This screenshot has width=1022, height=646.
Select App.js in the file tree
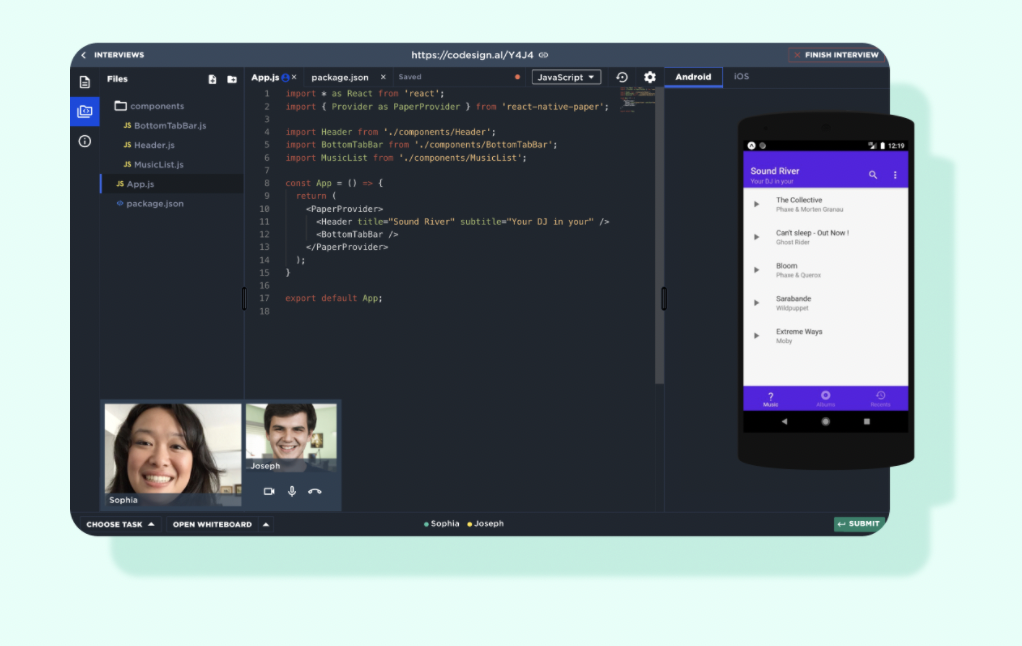point(172,184)
